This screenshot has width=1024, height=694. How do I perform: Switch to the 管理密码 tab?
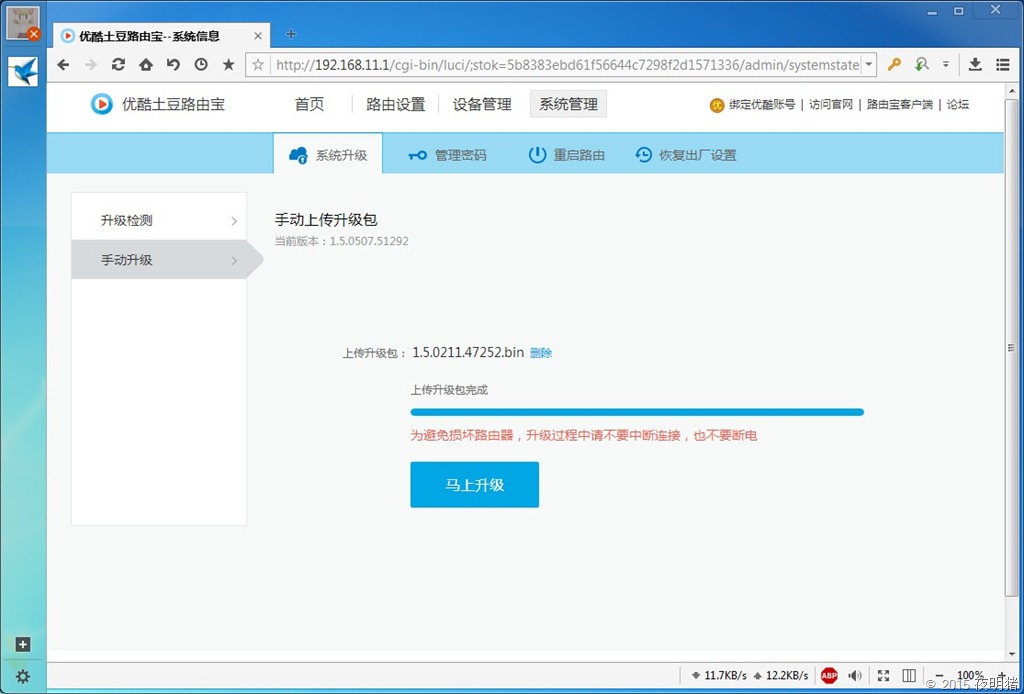tap(447, 155)
